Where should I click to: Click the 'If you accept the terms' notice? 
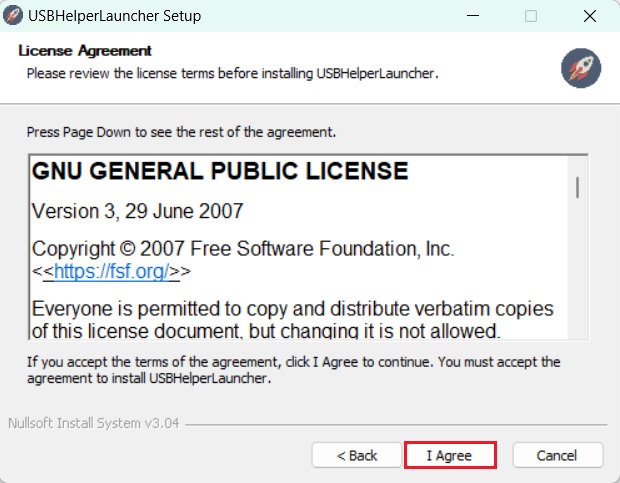(x=293, y=370)
